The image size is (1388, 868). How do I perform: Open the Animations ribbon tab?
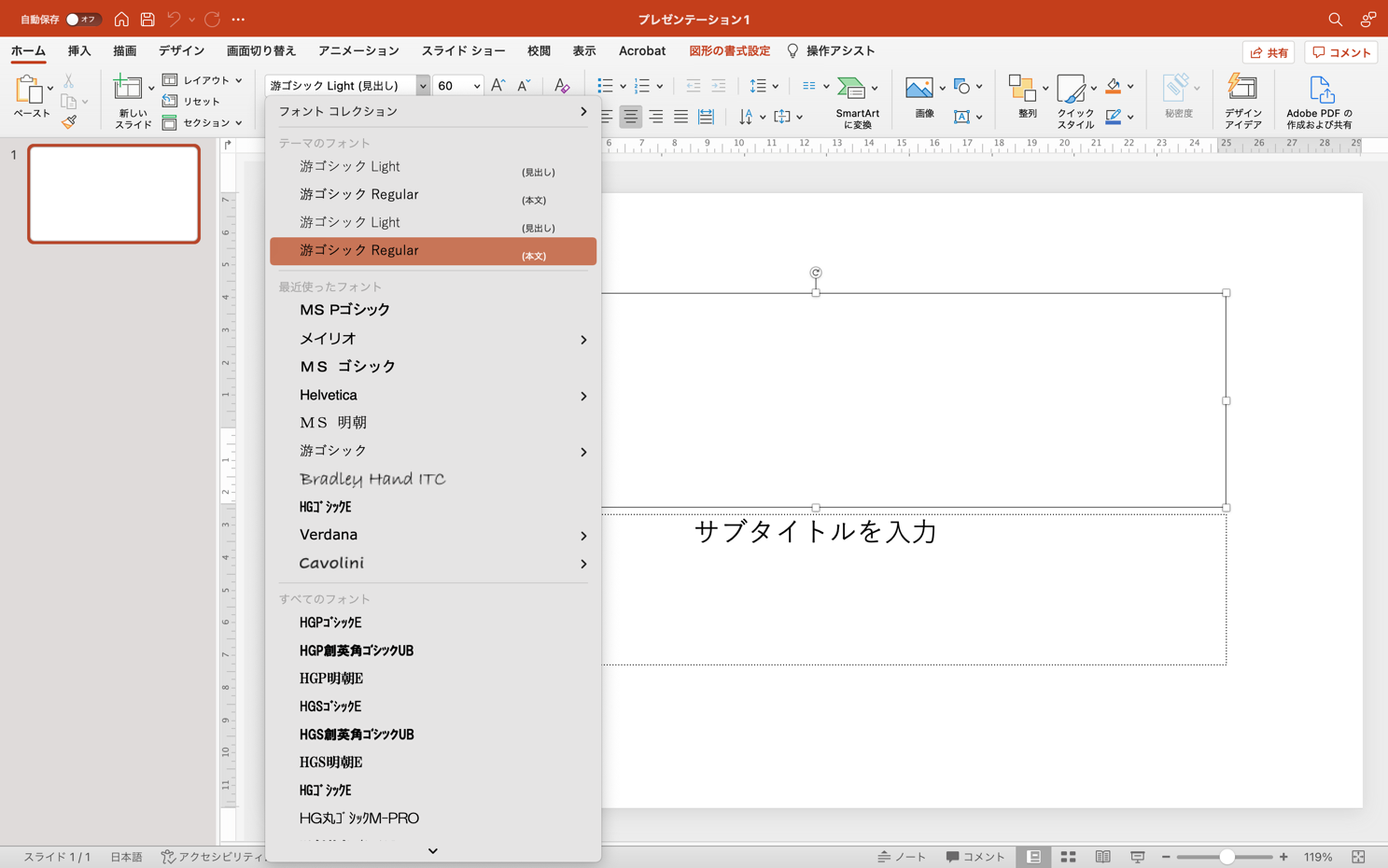pyautogui.click(x=358, y=51)
